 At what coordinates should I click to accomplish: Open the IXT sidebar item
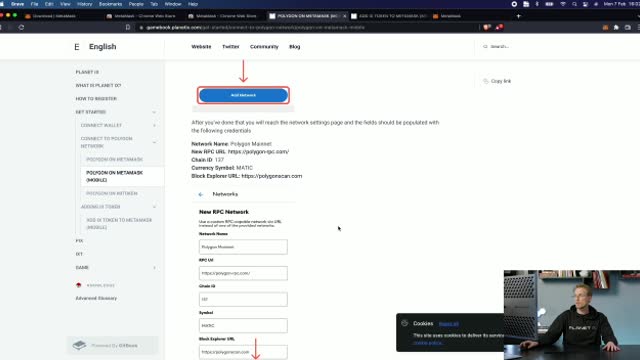(x=79, y=254)
